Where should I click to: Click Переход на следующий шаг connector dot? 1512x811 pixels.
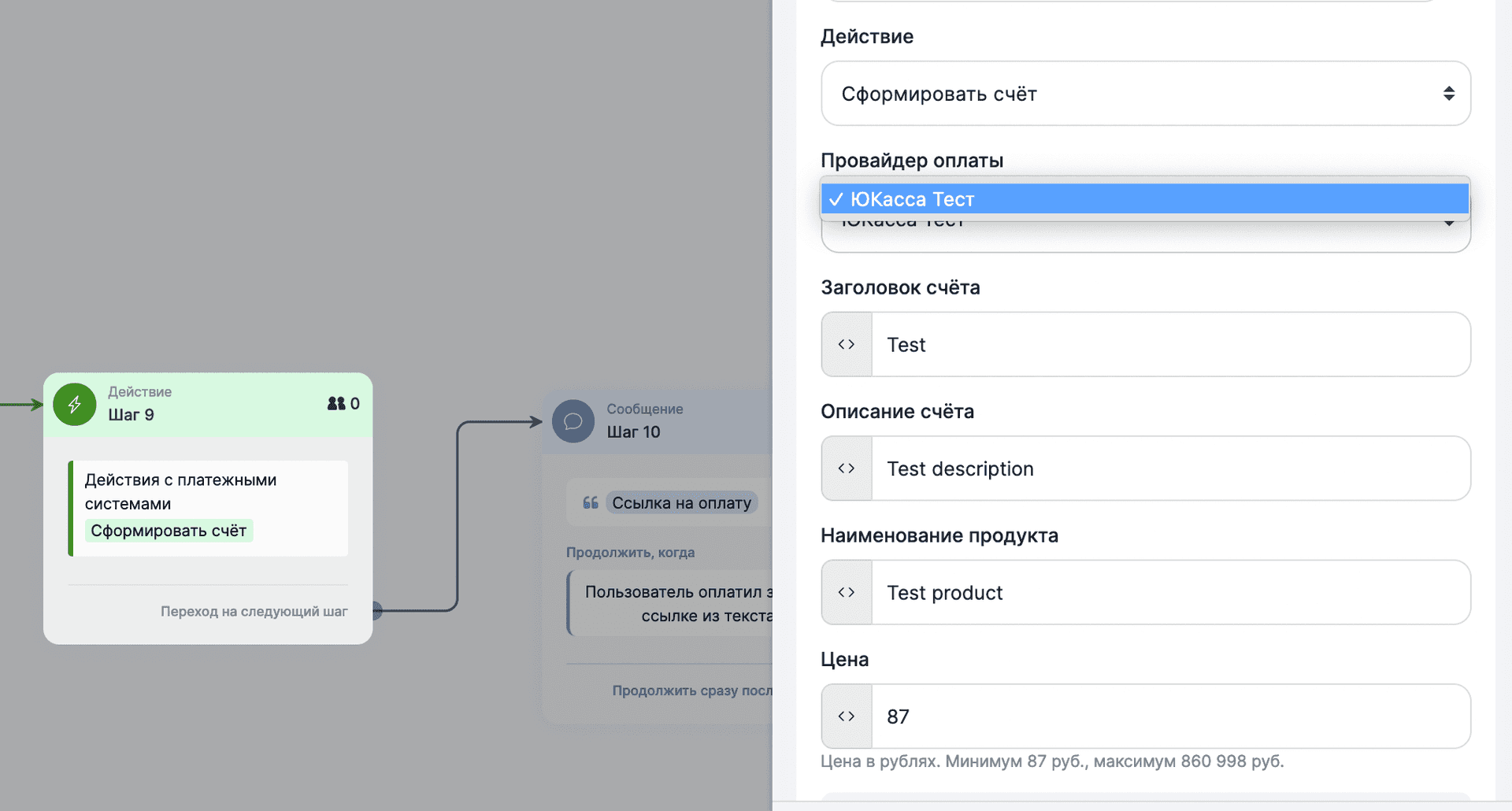pos(376,610)
